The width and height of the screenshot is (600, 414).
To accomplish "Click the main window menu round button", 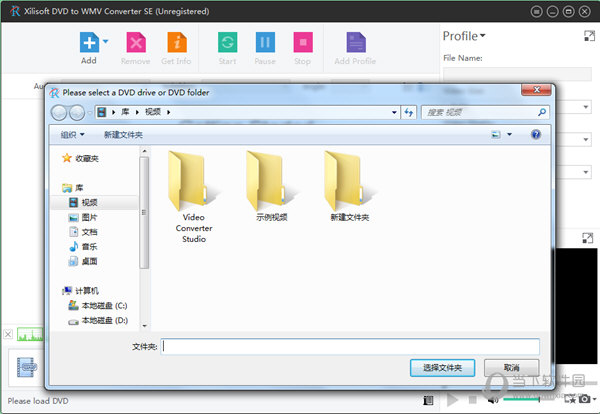I will click(536, 12).
